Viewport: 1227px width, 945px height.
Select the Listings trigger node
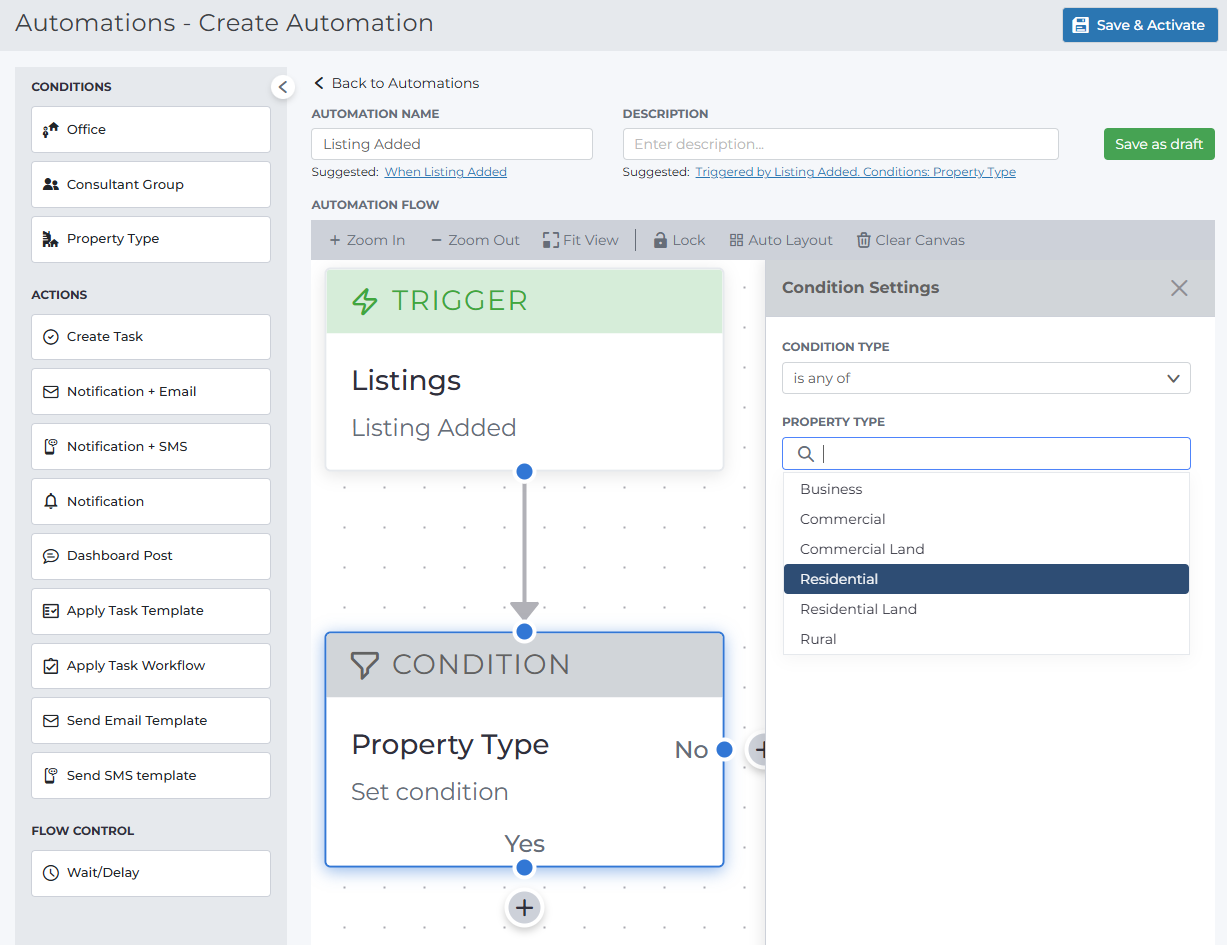(524, 369)
